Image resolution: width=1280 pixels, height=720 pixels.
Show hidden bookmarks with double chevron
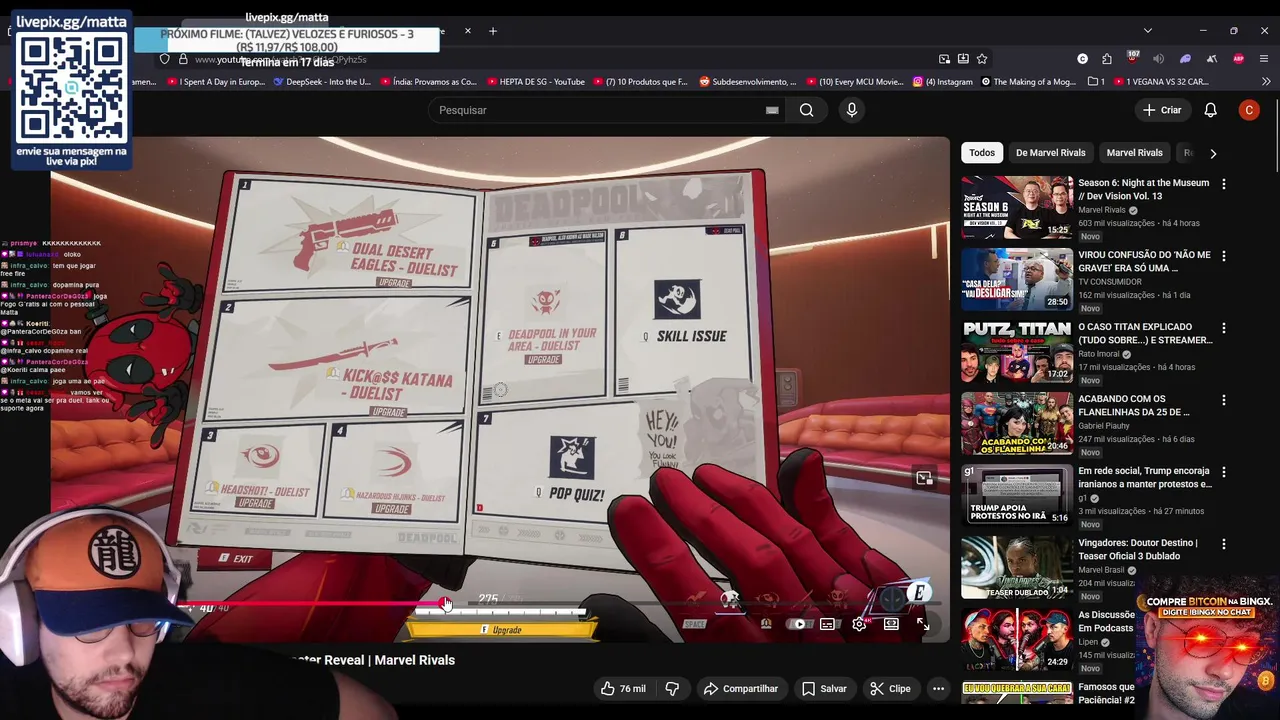[1264, 82]
